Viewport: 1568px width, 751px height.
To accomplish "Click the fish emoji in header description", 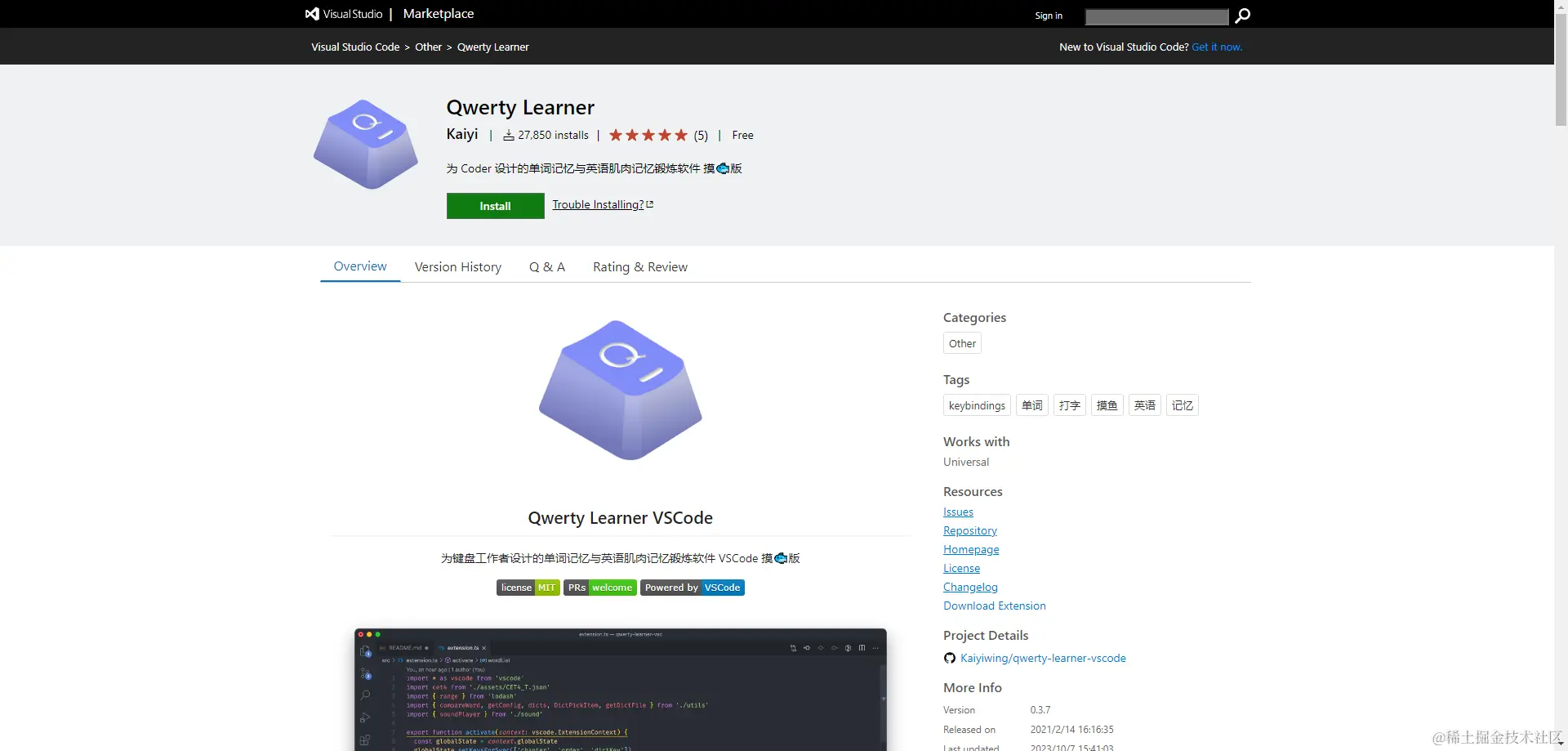I will (723, 168).
